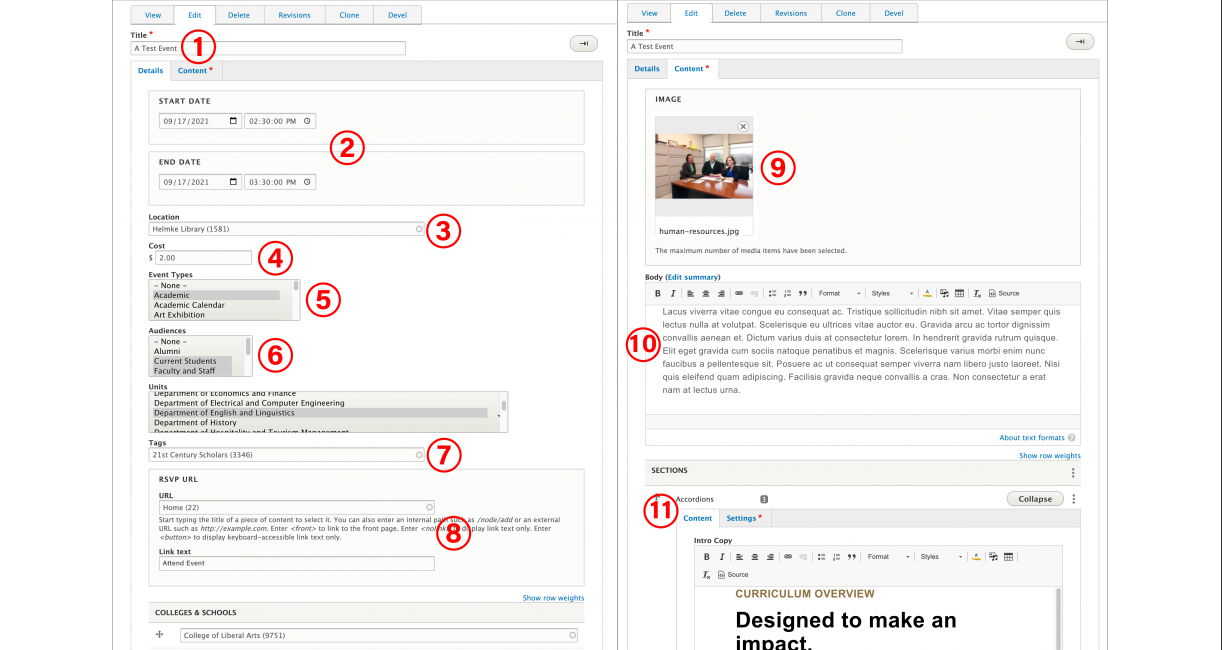The width and height of the screenshot is (1222, 650).
Task: Insert table in the Intro Copy editor
Action: coord(1008,557)
